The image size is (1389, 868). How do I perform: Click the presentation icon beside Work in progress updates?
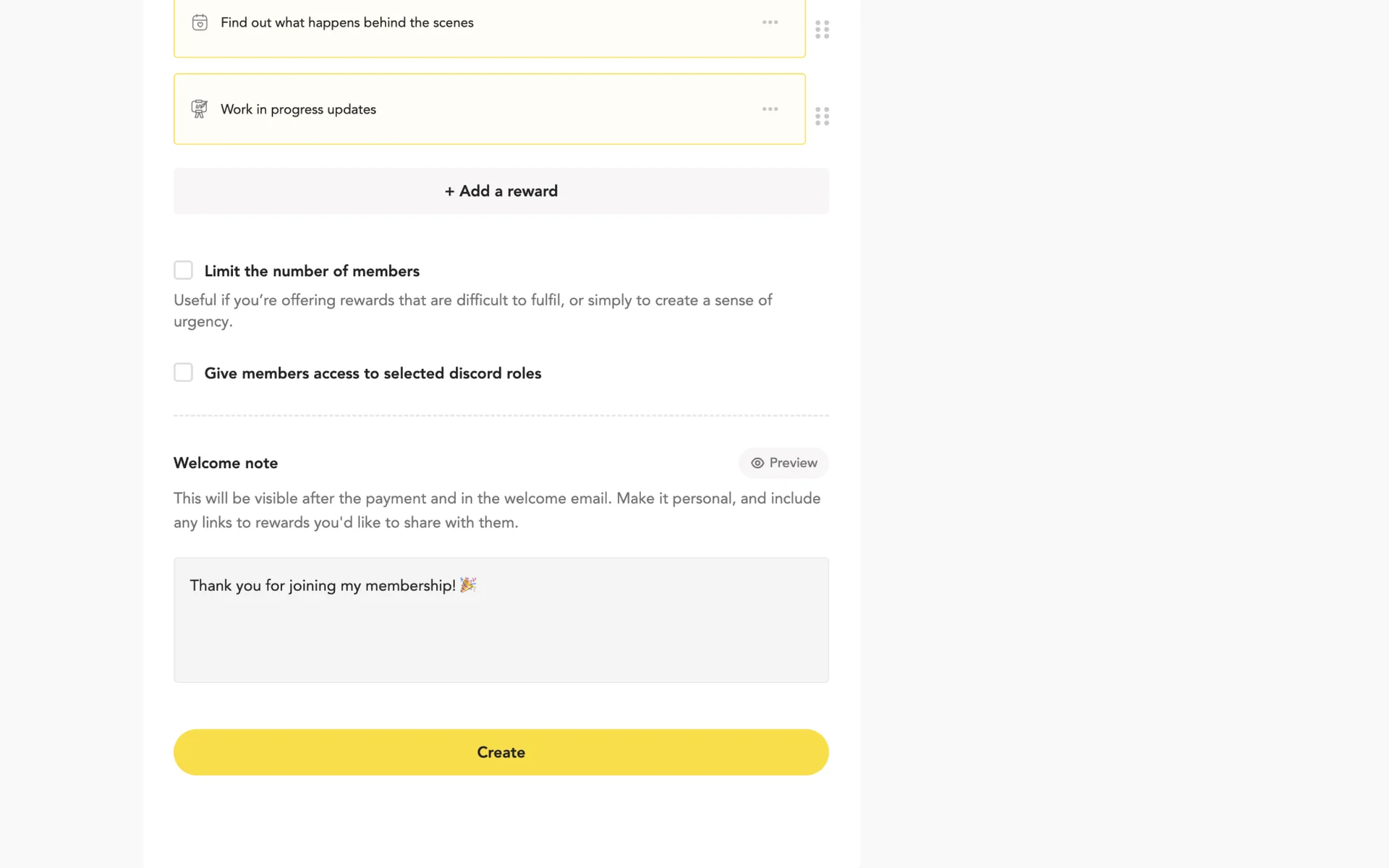pos(200,109)
